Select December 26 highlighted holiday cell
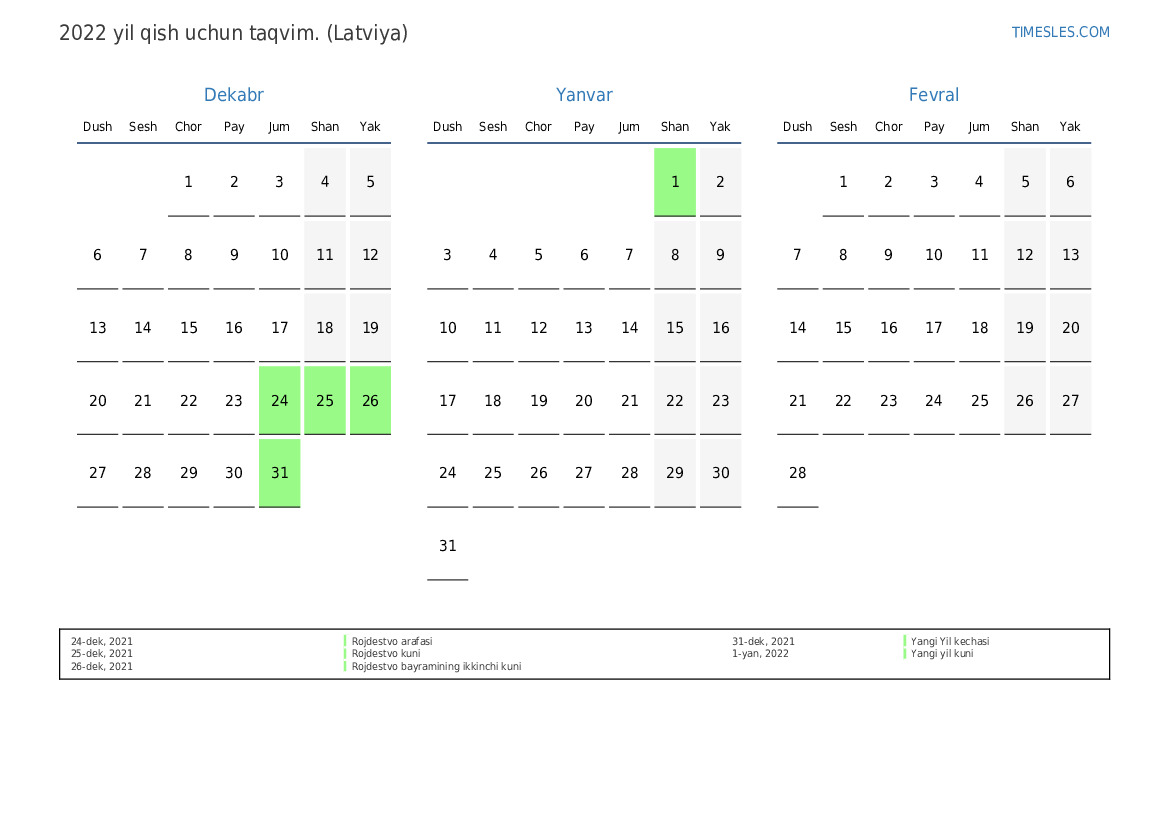Image resolution: width=1169 pixels, height=827 pixels. click(x=371, y=400)
